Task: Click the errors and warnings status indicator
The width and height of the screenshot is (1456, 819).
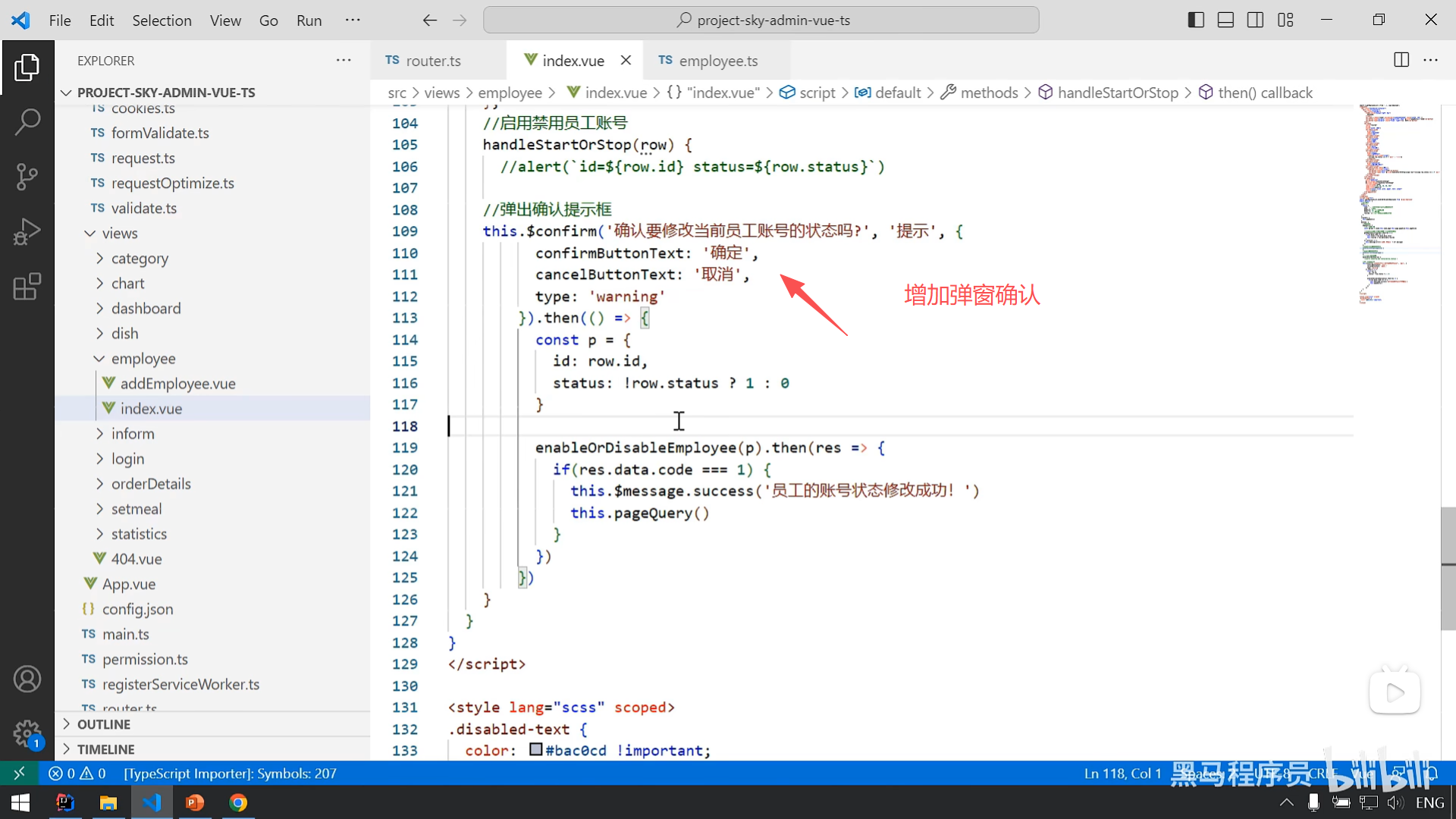Action: point(77,773)
